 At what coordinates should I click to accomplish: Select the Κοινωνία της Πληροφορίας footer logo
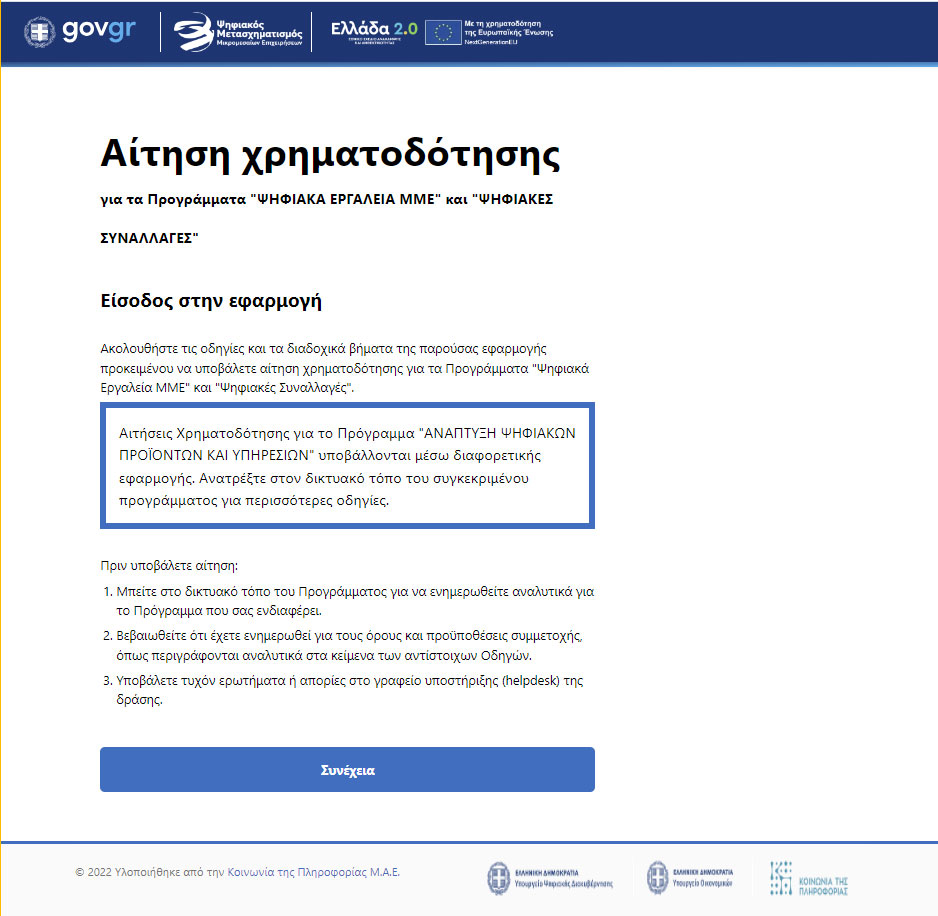(x=806, y=877)
